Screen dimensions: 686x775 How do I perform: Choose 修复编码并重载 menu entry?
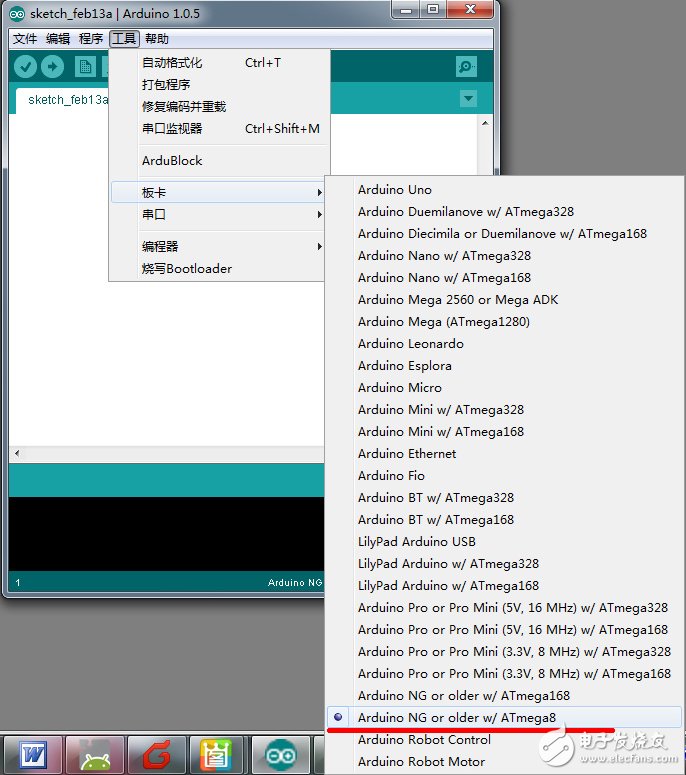[219, 107]
